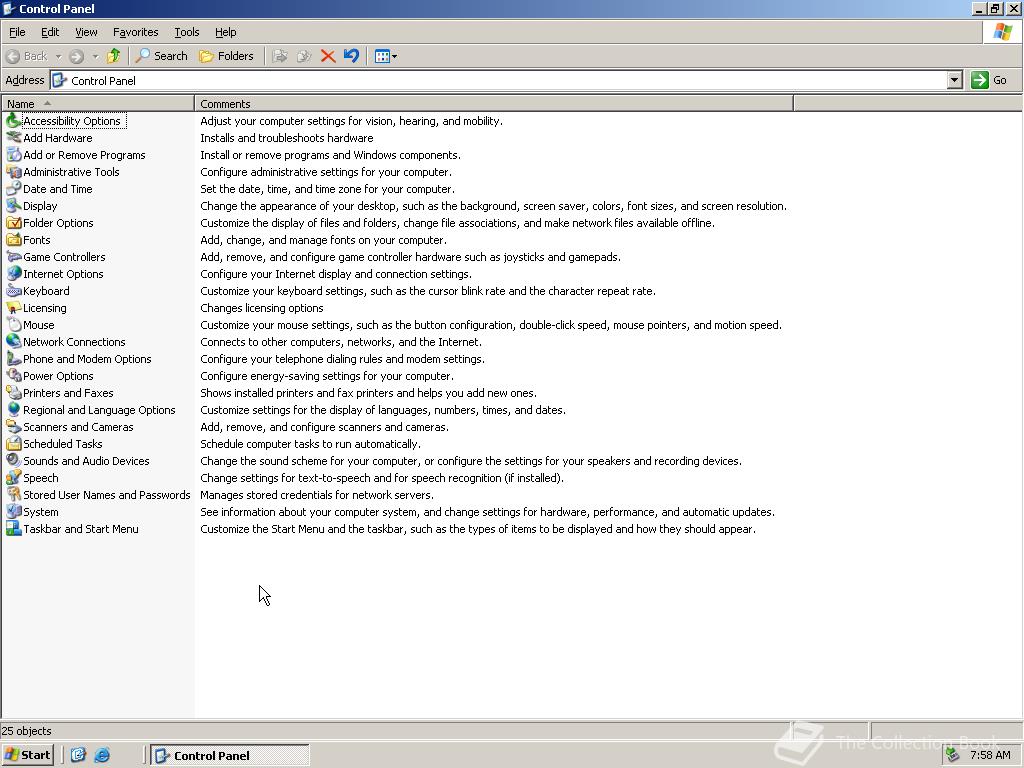Launch Internet Explorer from Quick Launch
Screen dimensions: 1024x768
point(102,755)
